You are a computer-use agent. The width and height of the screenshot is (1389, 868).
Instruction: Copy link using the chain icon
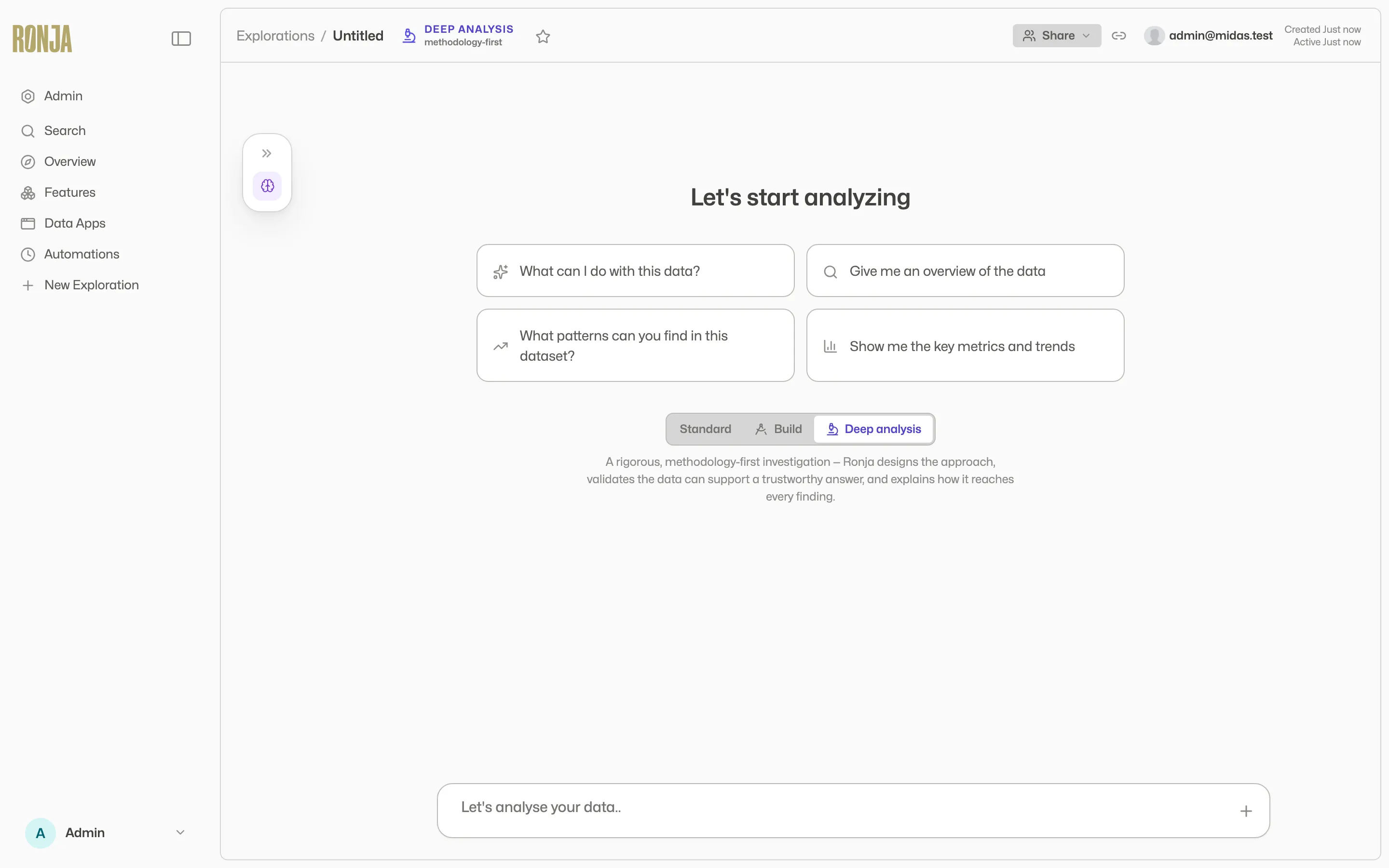click(1118, 36)
